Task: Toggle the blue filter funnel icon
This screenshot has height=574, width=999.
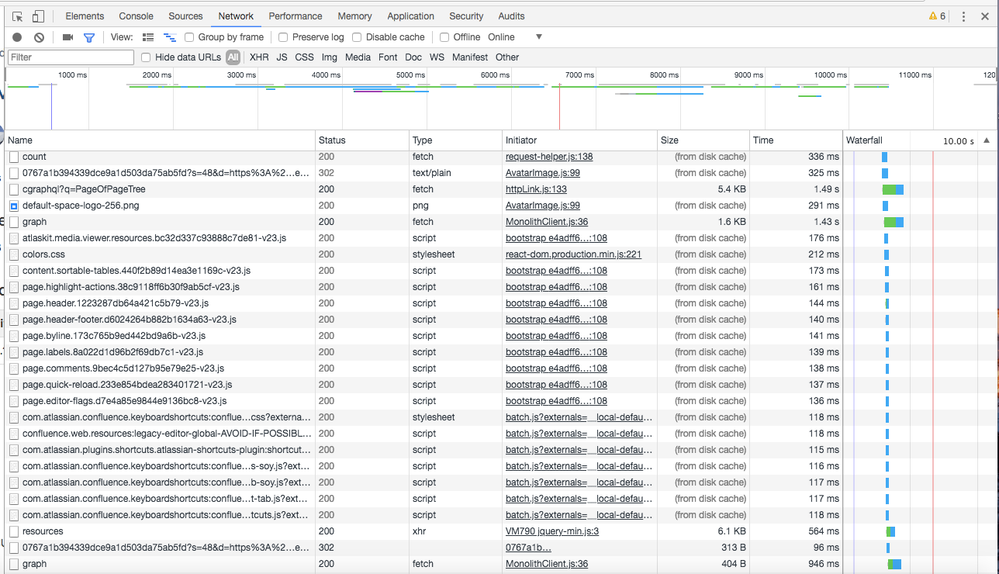Action: click(x=89, y=37)
